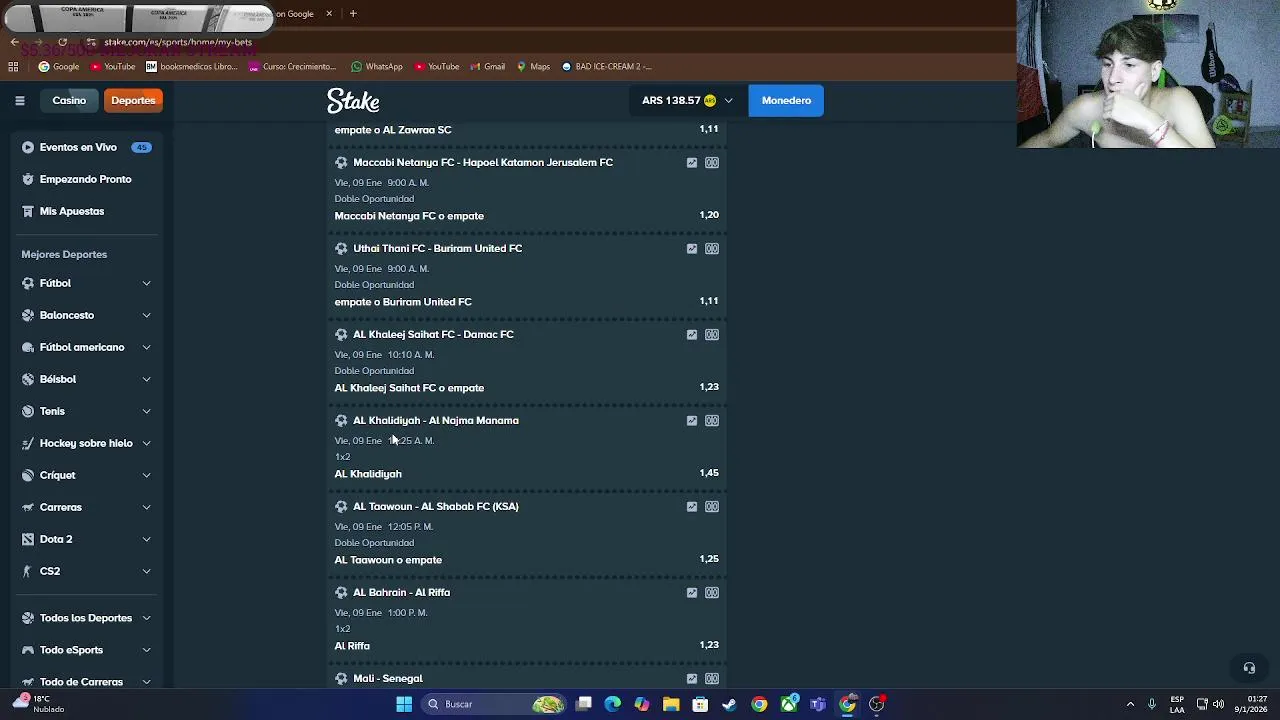Open AL Taawoun - AL Shabab FC match link

pyautogui.click(x=435, y=506)
